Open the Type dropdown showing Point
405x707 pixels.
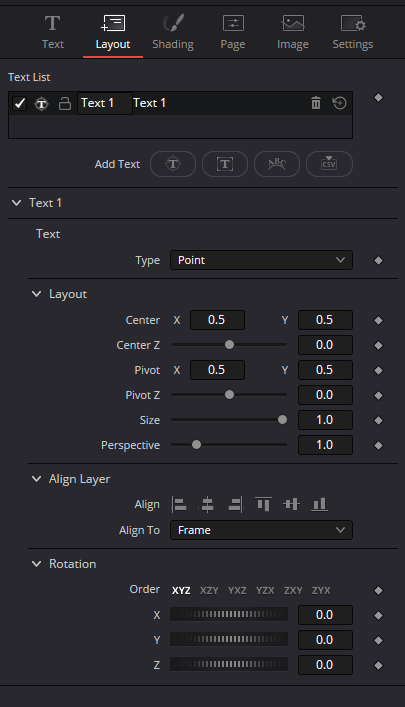(x=261, y=260)
